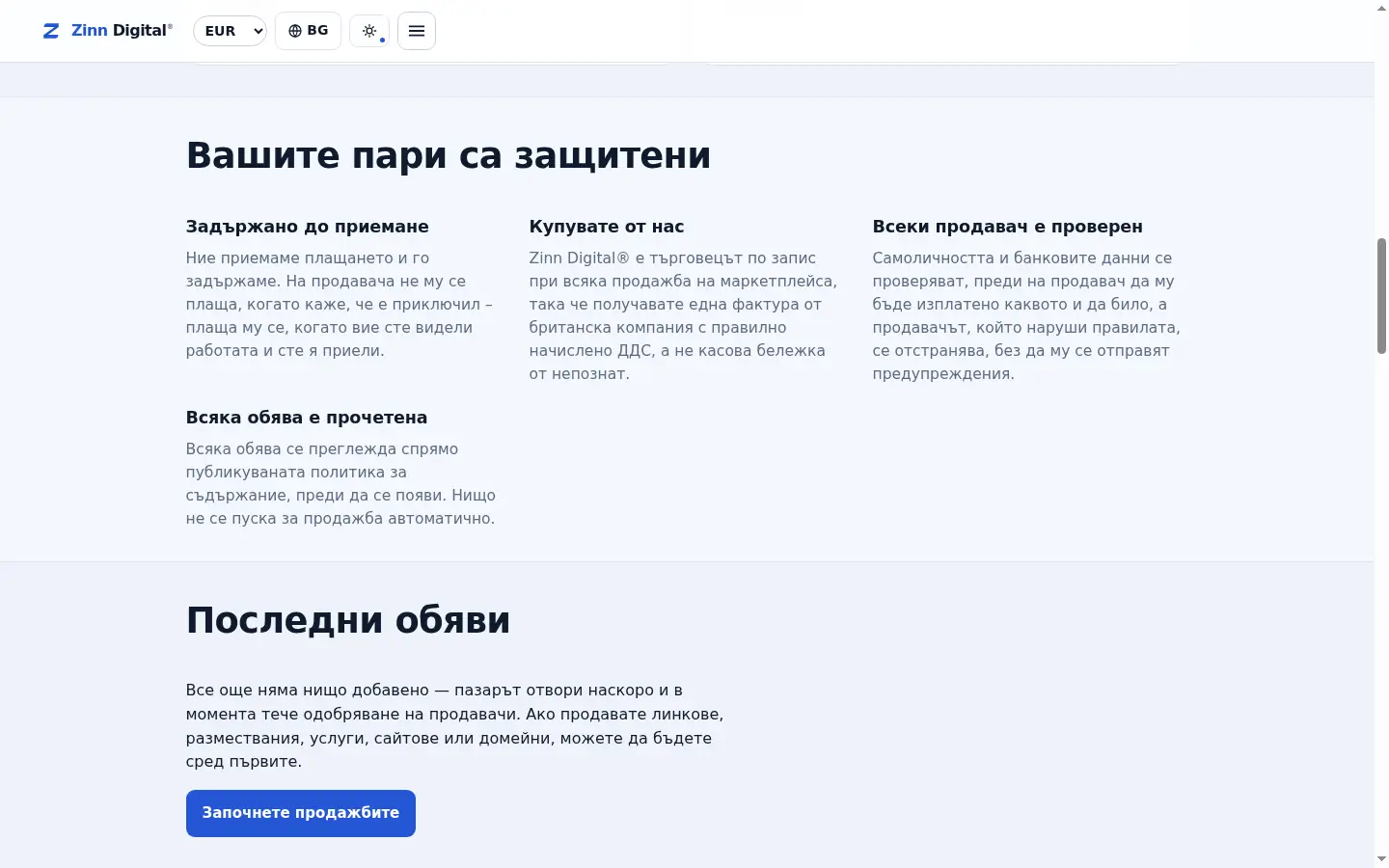Click the Последни обяви heading
Image resolution: width=1389 pixels, height=868 pixels.
tap(348, 620)
